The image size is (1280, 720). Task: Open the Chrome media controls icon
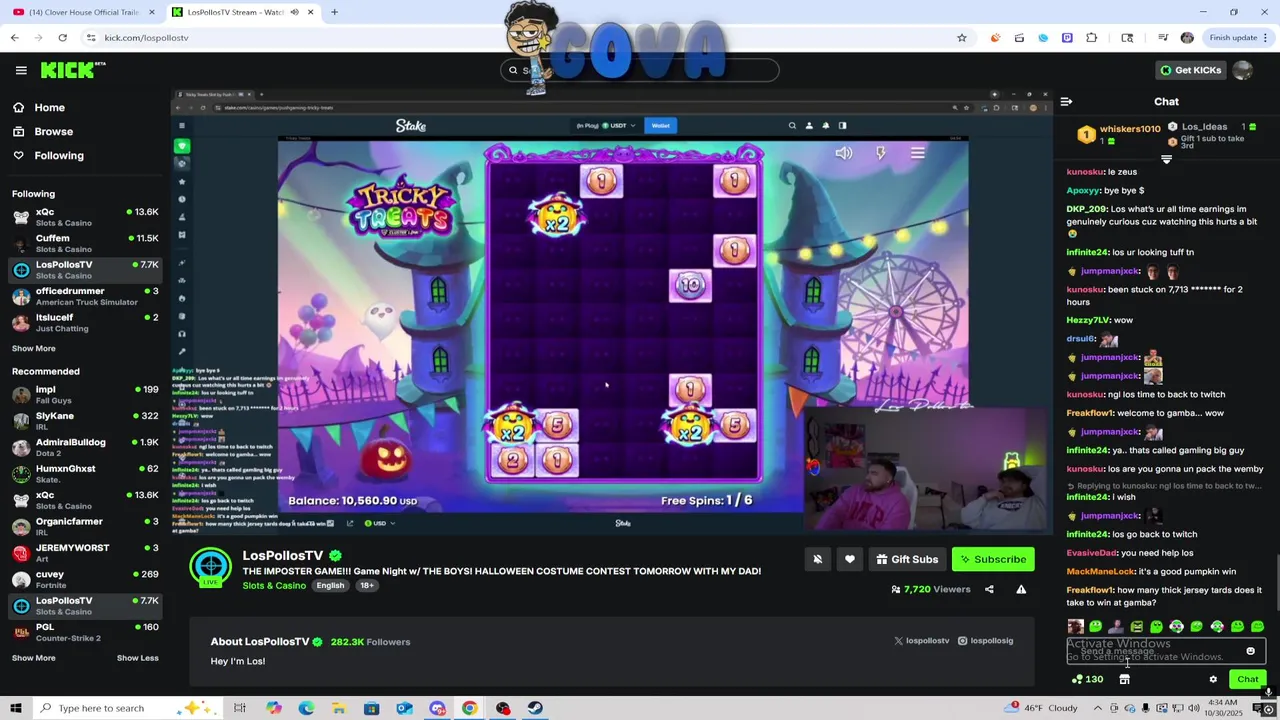click(1163, 38)
